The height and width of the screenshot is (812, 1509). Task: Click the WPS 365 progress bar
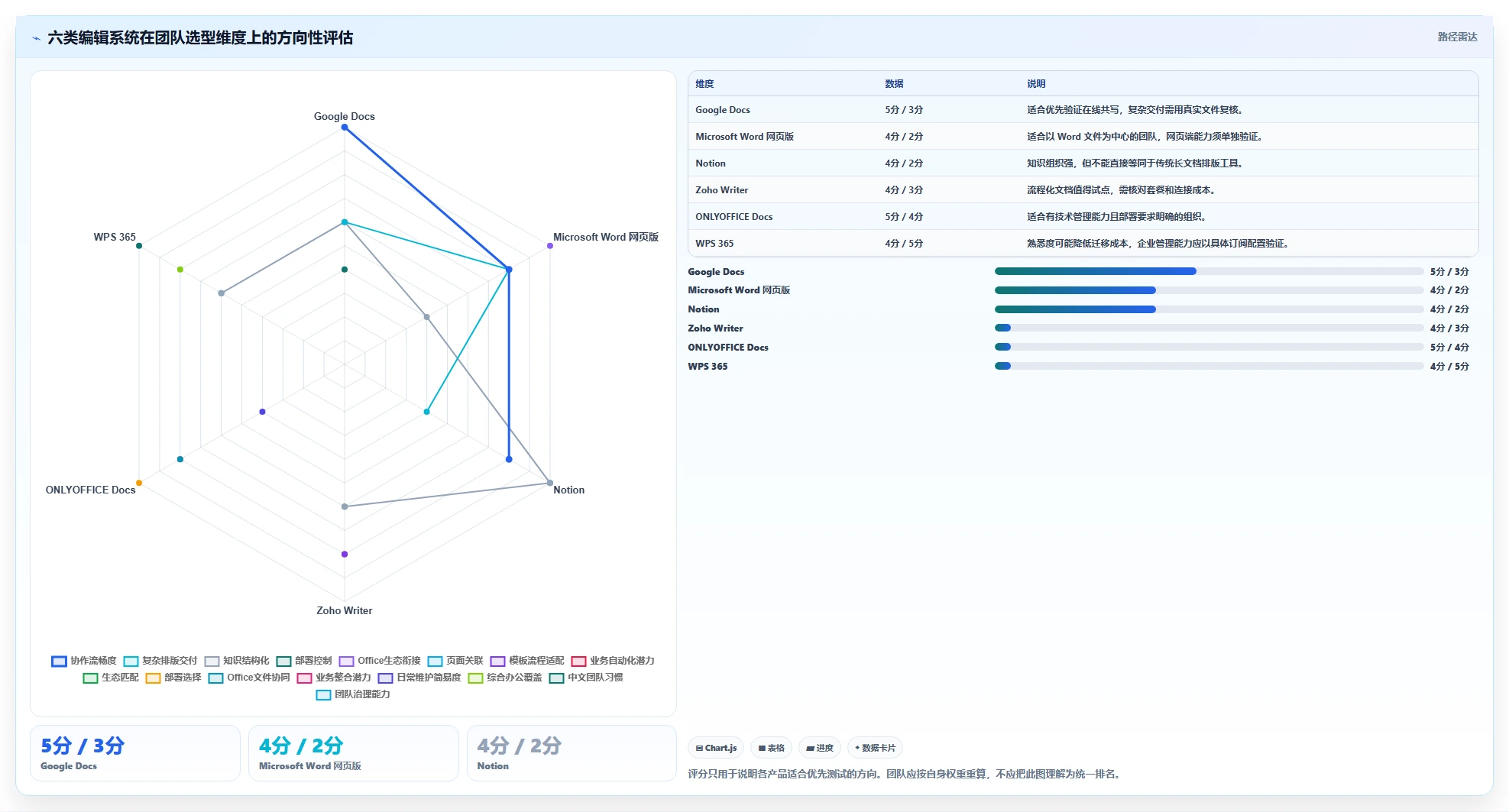(1209, 366)
